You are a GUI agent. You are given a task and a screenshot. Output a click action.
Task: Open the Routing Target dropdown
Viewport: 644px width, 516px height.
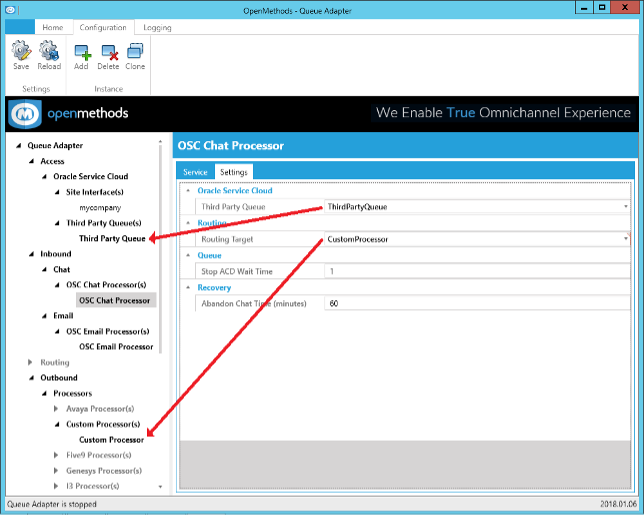[x=626, y=239]
